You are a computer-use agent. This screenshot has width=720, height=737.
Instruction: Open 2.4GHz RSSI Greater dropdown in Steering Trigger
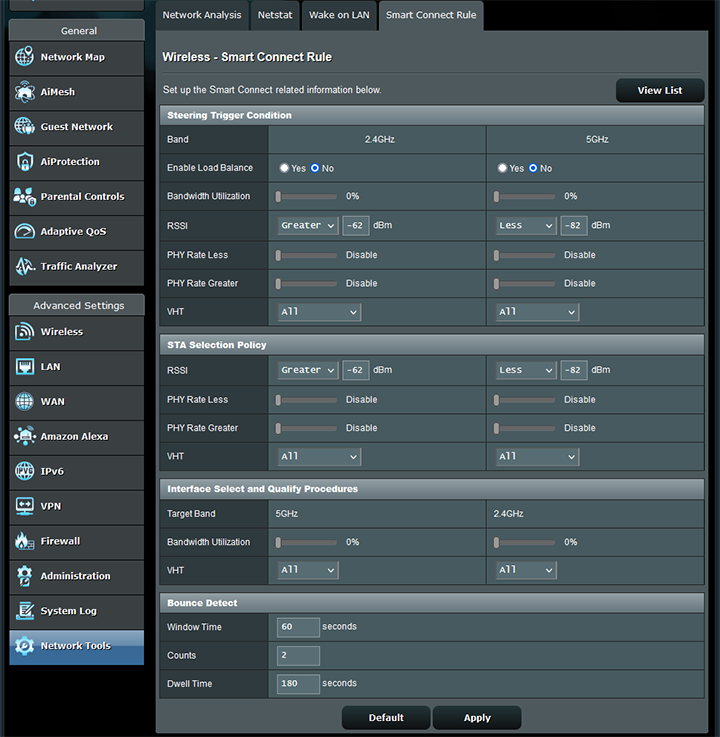[308, 226]
